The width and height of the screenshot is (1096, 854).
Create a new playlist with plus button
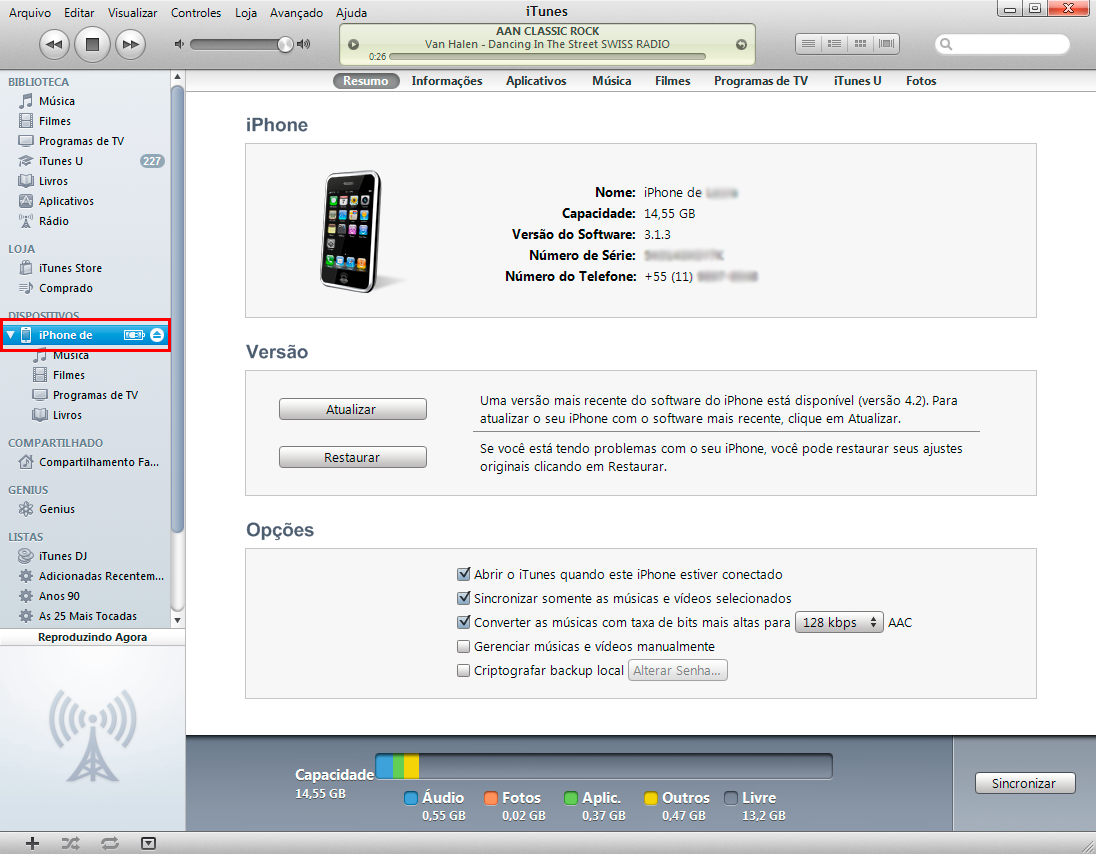click(x=32, y=844)
